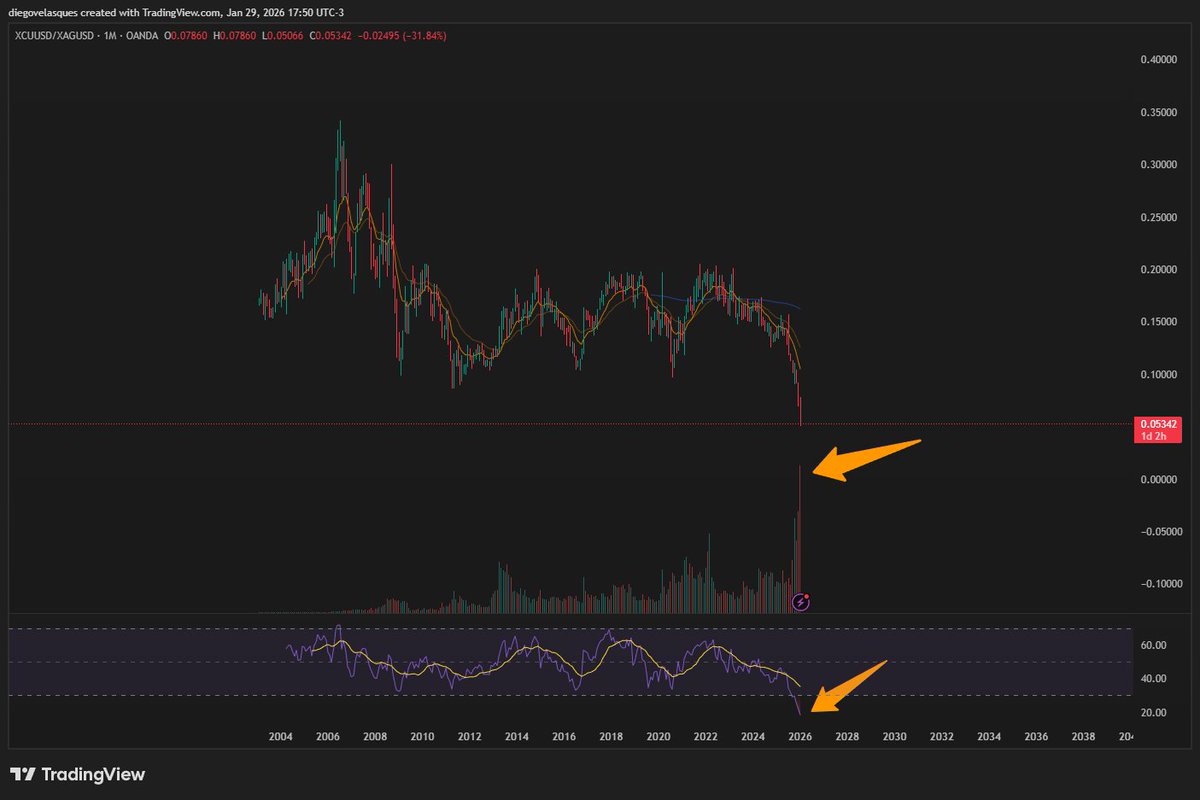Click the 2034 time axis label
The height and width of the screenshot is (800, 1200).
tap(988, 737)
